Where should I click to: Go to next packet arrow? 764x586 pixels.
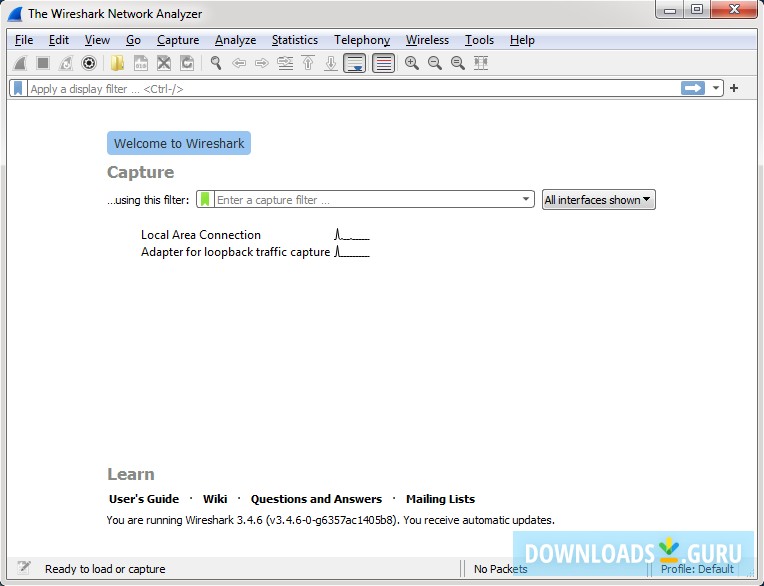click(262, 63)
